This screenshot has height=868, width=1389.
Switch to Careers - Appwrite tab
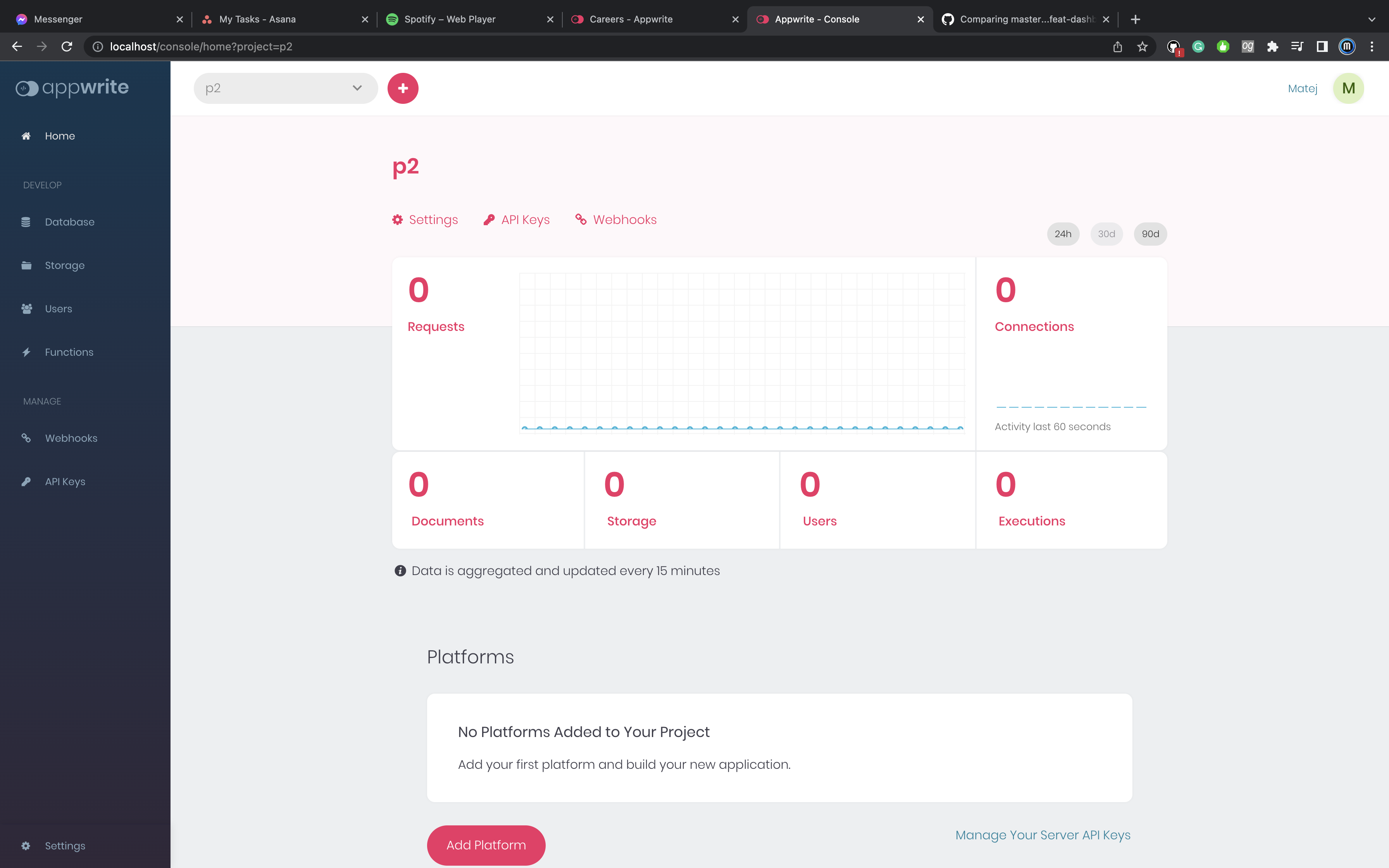tap(655, 19)
